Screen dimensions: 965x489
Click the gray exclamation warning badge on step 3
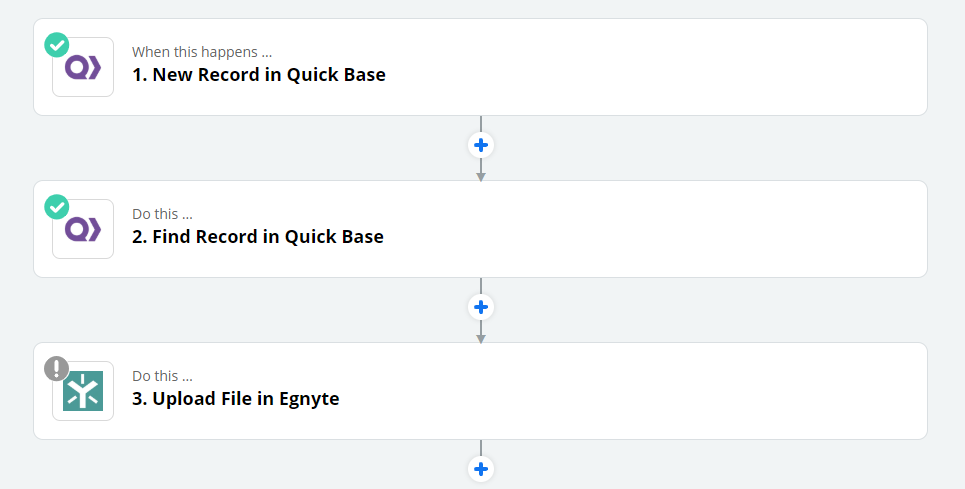[57, 368]
